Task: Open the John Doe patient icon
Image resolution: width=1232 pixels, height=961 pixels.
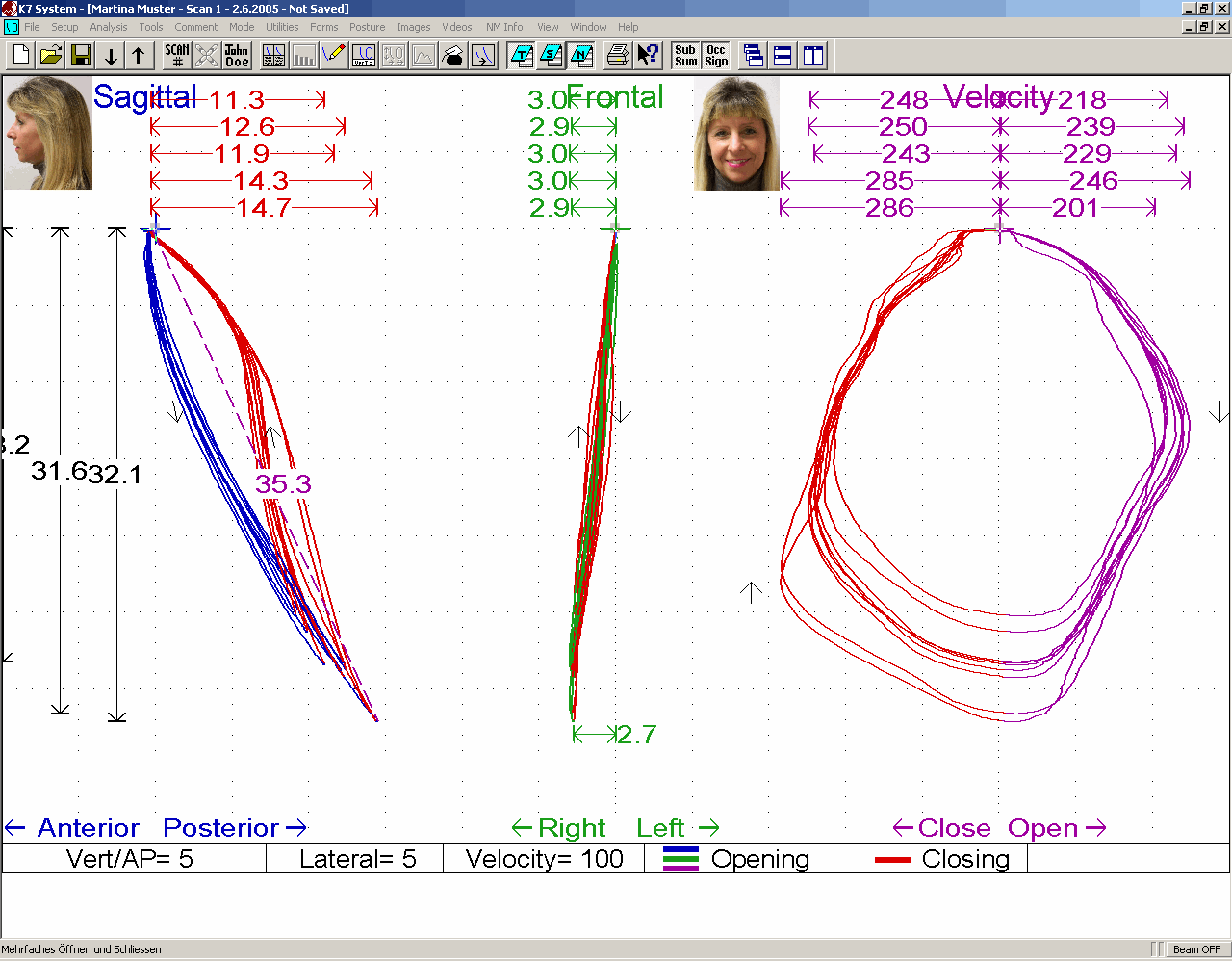Action: [x=237, y=56]
